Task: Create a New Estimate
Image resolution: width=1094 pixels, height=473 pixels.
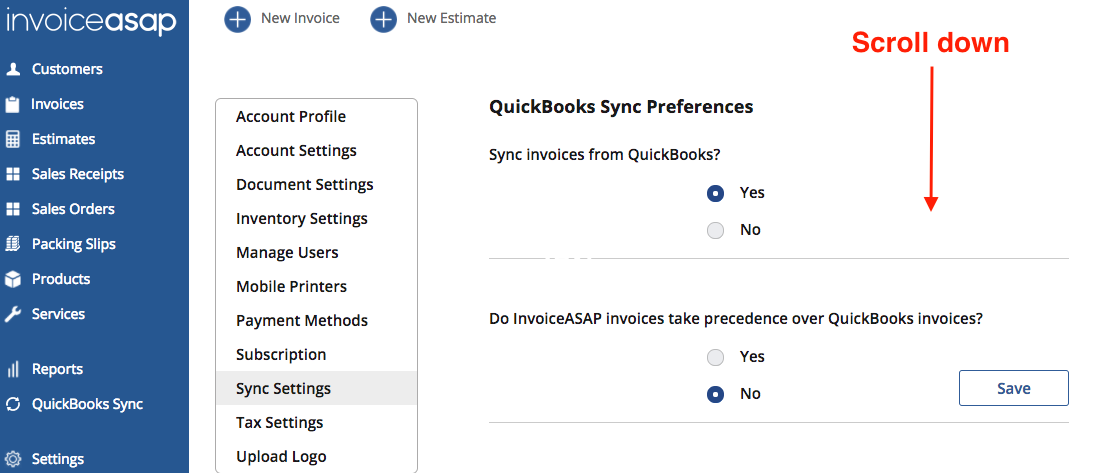Action: 433,18
